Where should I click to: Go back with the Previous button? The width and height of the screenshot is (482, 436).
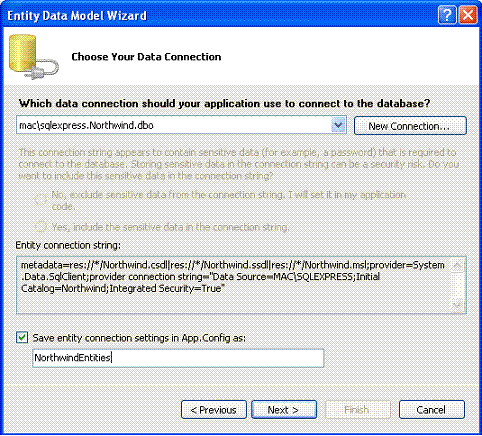coord(214,410)
